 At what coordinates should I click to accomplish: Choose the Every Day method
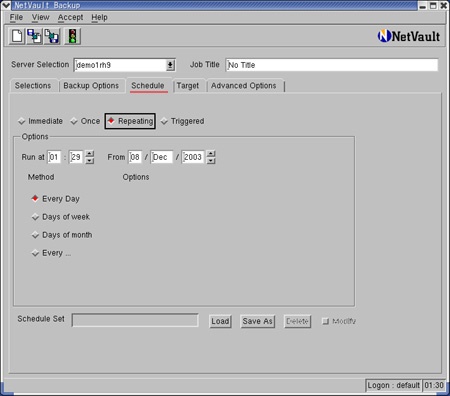[x=55, y=199]
